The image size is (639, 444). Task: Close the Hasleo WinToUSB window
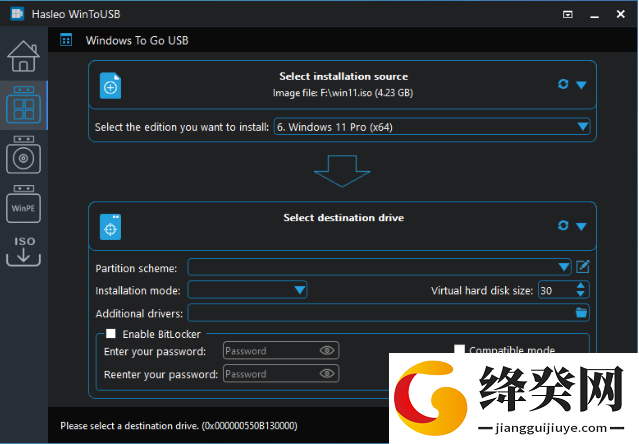621,14
